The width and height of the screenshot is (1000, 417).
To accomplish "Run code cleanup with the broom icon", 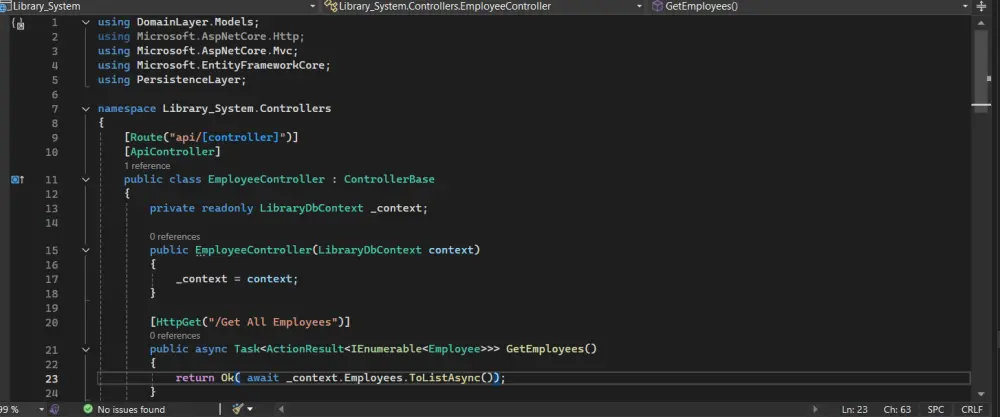I will point(239,409).
